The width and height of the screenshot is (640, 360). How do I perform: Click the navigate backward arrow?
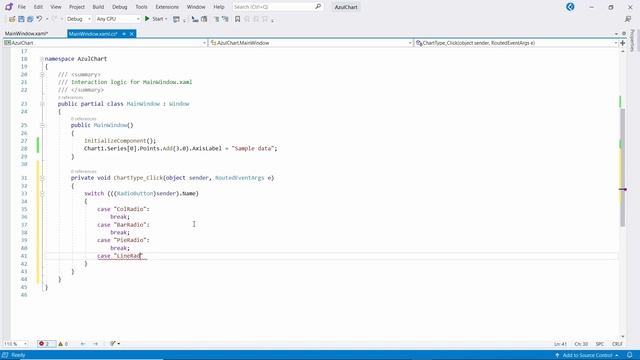(83, 344)
